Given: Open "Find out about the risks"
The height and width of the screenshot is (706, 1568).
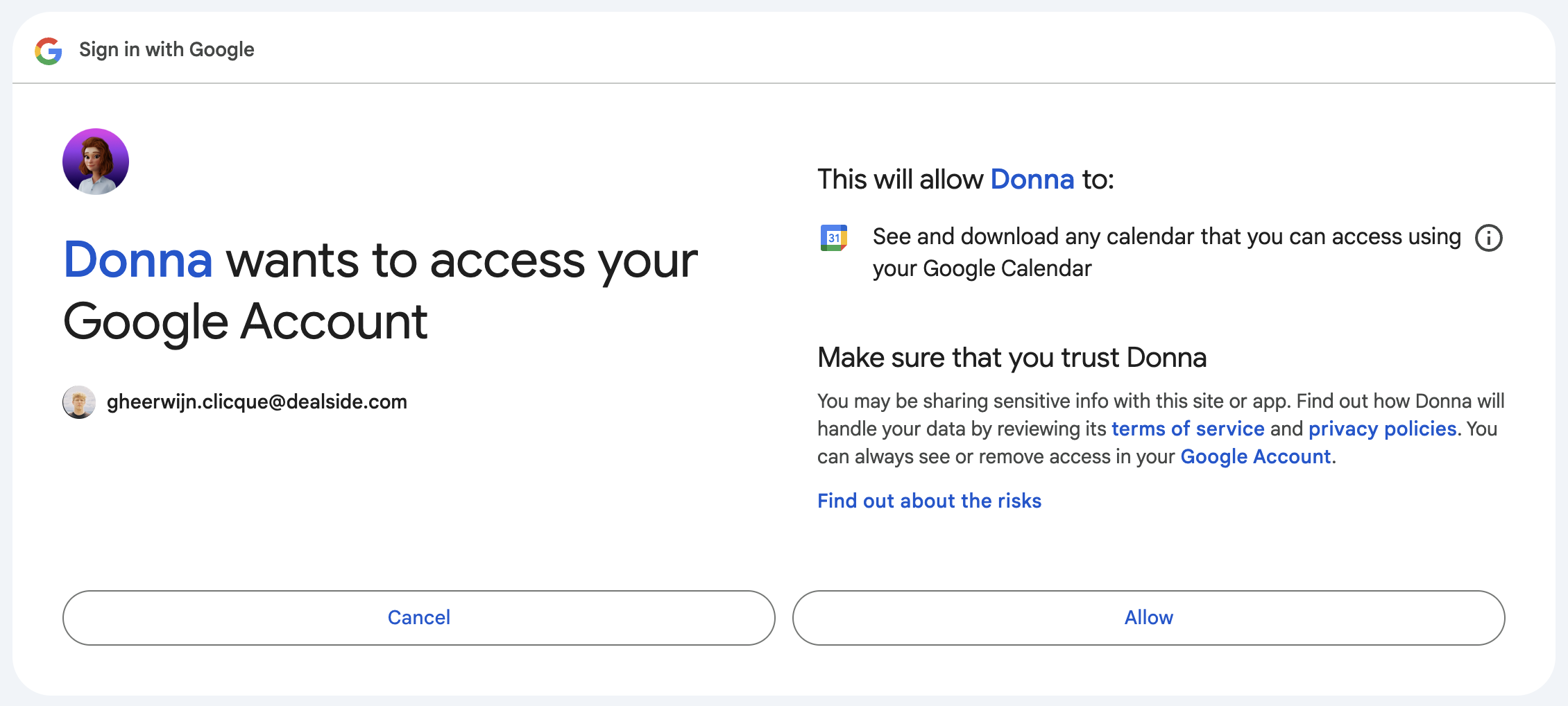Looking at the screenshot, I should click(929, 501).
